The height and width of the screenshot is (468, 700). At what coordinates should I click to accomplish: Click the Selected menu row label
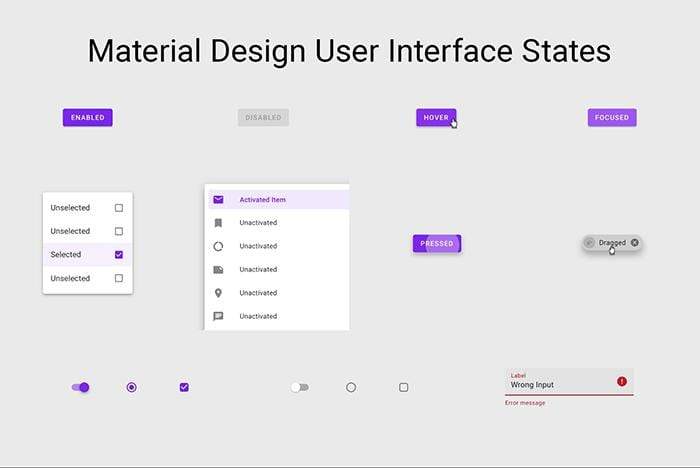pyautogui.click(x=66, y=255)
